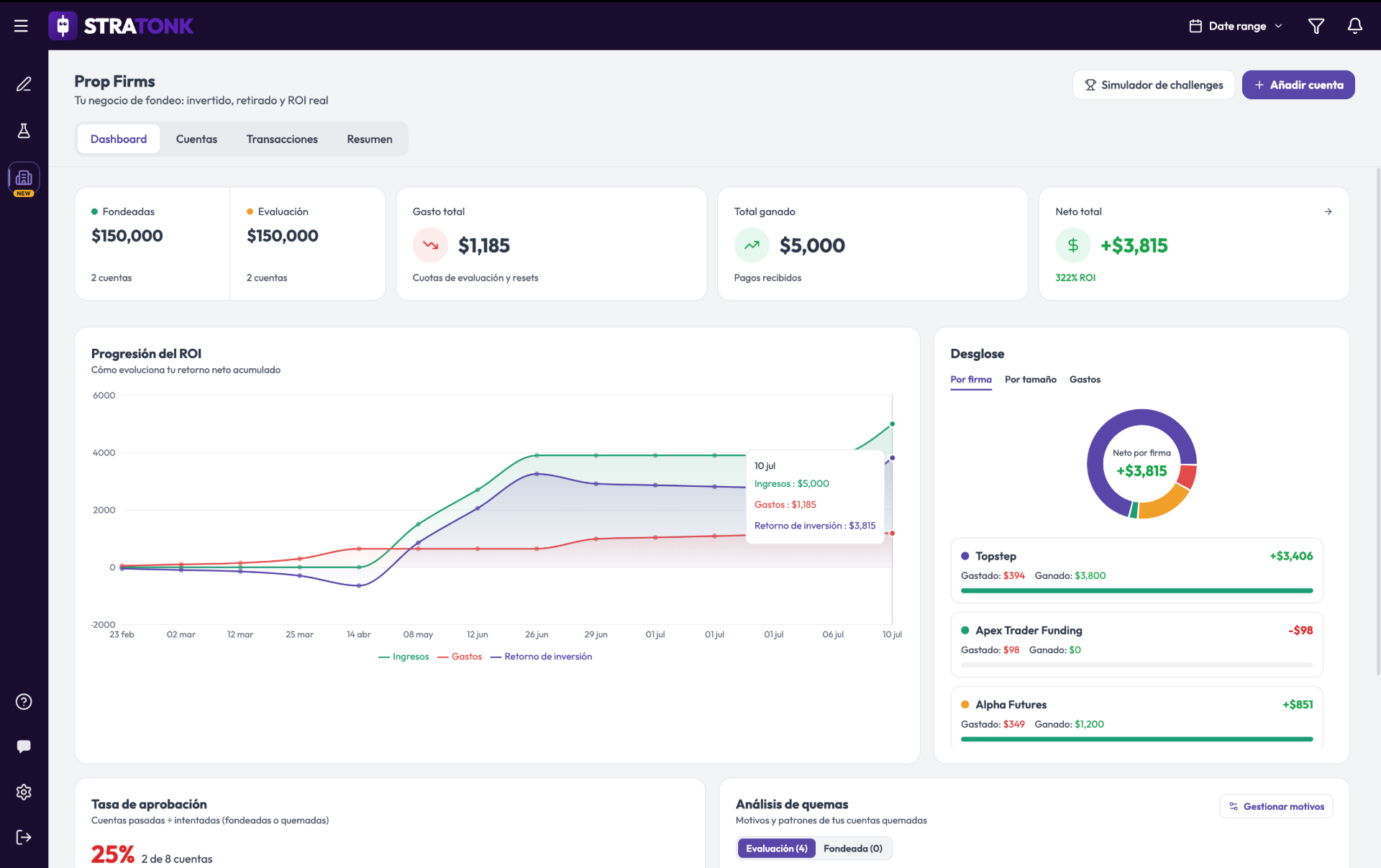Toggle the Gastos legend series
The height and width of the screenshot is (868, 1381).
460,657
